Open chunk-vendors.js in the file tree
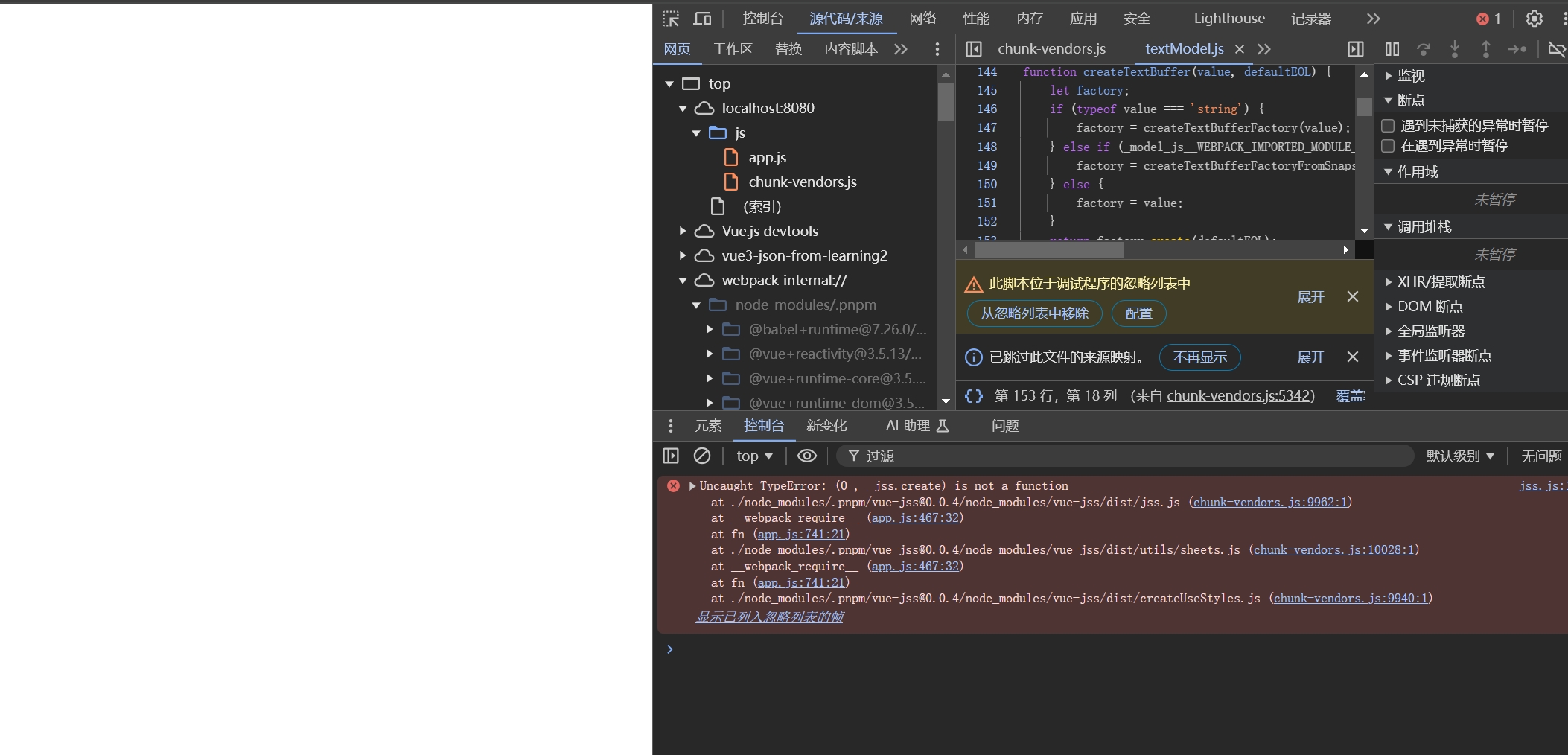 (802, 182)
